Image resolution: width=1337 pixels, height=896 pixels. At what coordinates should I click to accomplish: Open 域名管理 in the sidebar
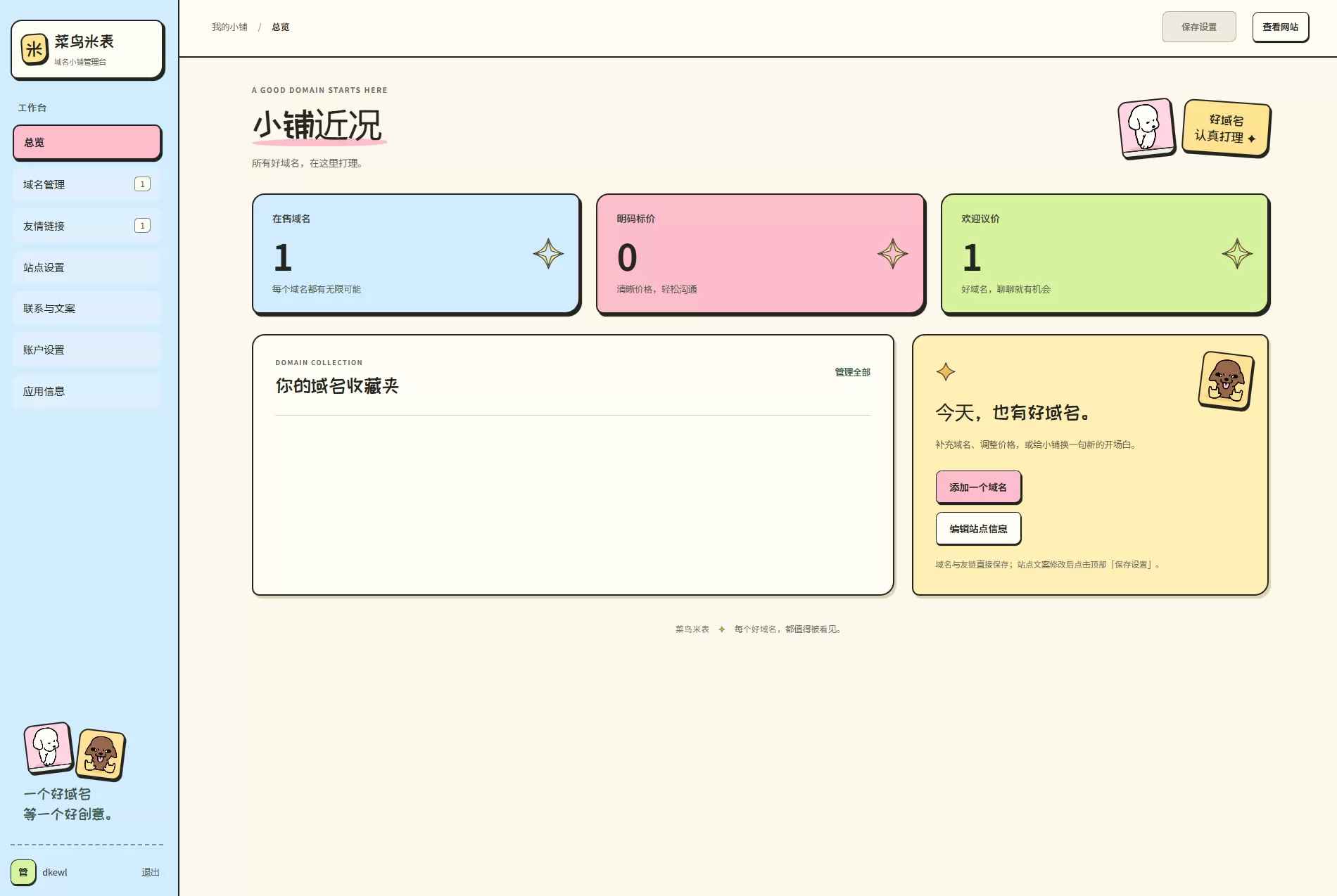(87, 184)
